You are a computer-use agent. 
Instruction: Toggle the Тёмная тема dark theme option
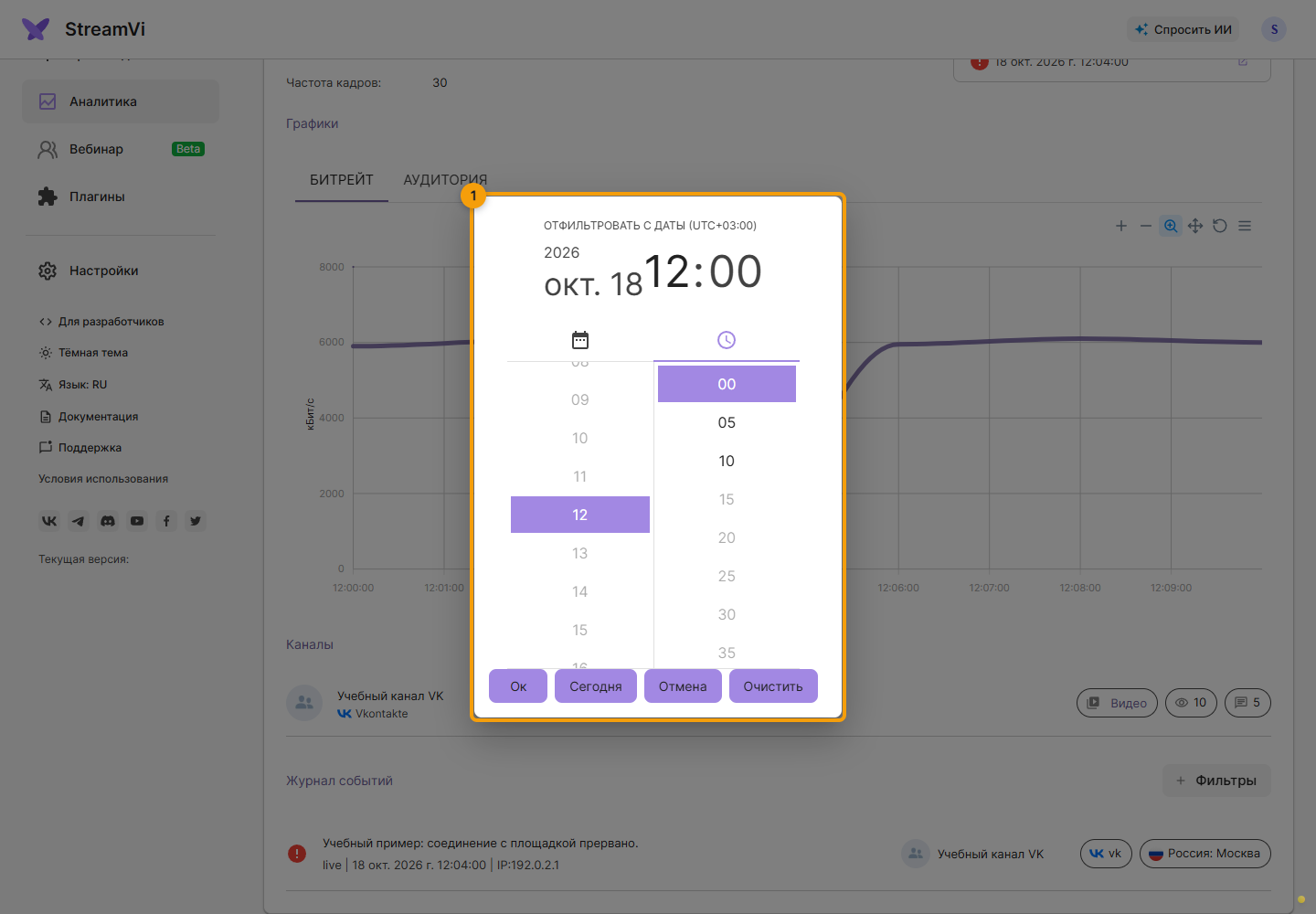point(83,353)
